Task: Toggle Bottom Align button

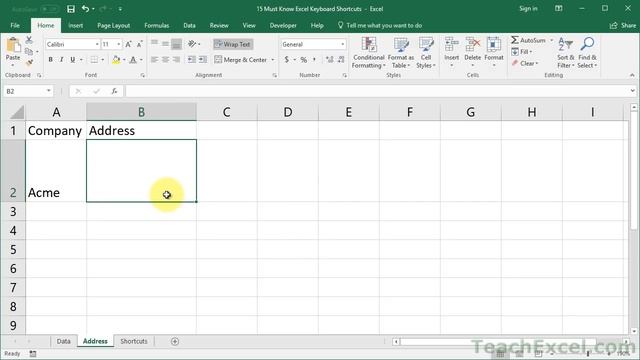Action: click(x=176, y=44)
